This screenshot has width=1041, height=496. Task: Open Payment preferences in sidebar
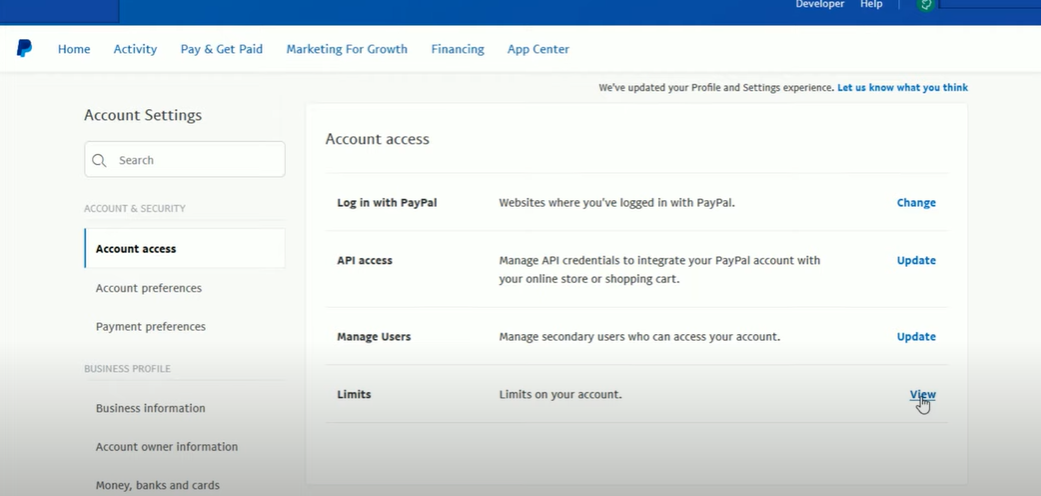coord(151,327)
